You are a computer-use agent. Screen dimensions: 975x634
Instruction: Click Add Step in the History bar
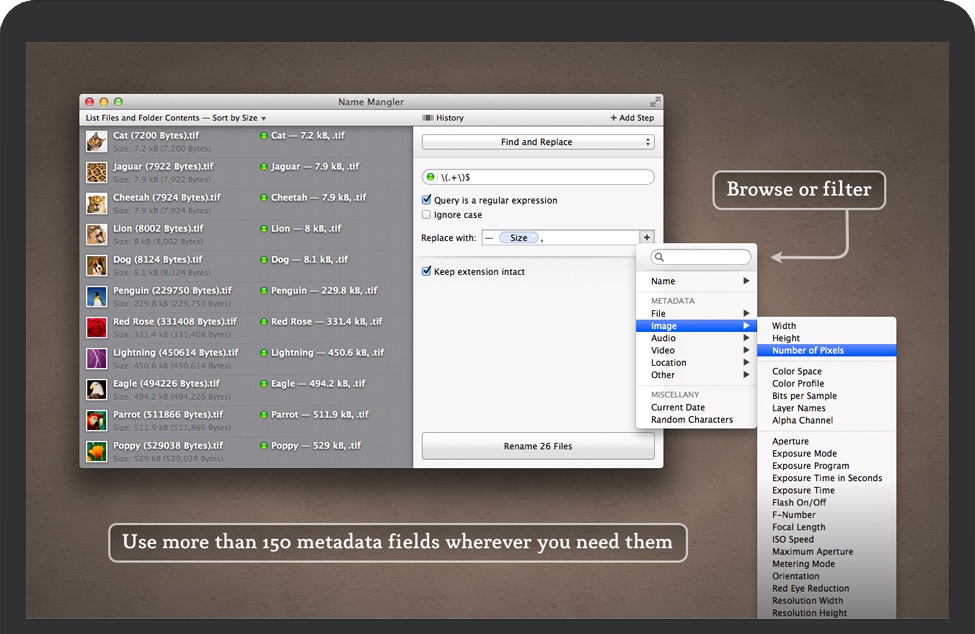click(x=632, y=117)
